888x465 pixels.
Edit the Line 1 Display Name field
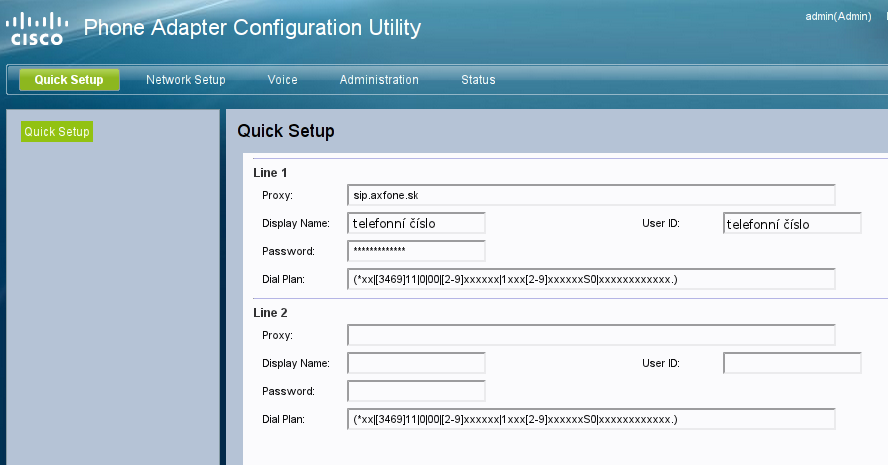[416, 223]
